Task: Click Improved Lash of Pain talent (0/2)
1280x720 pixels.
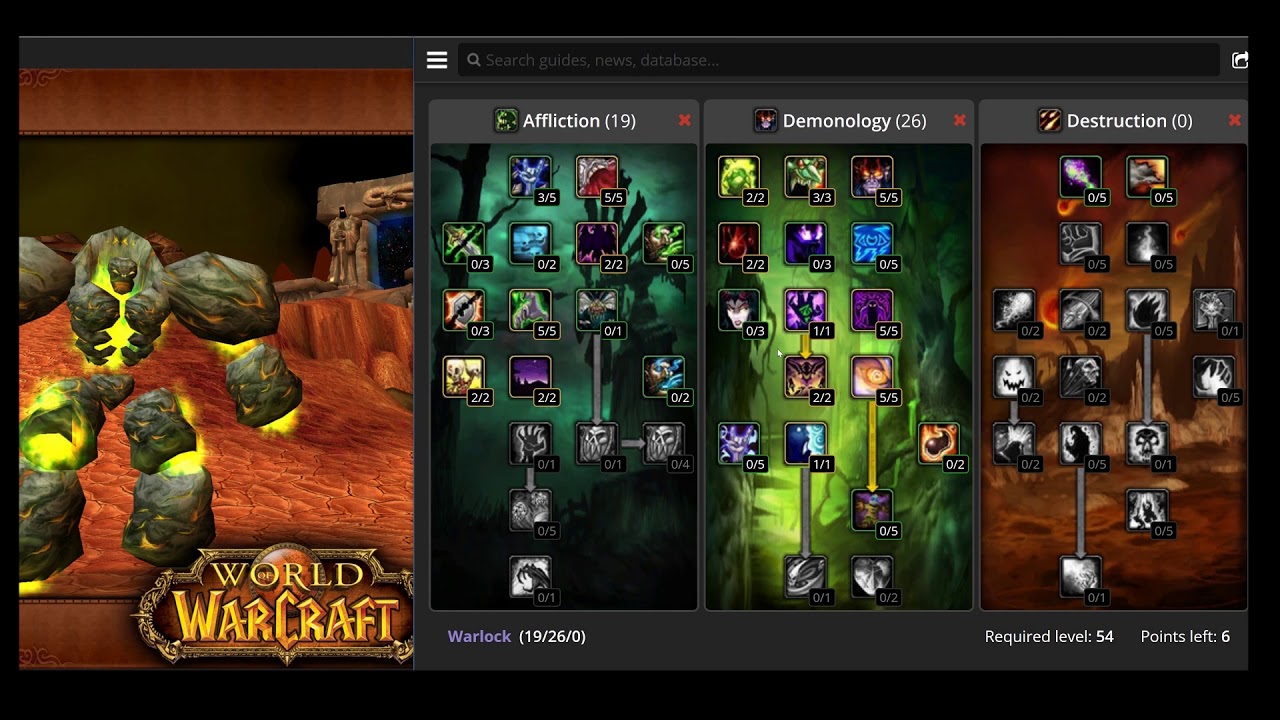Action: click(1080, 310)
